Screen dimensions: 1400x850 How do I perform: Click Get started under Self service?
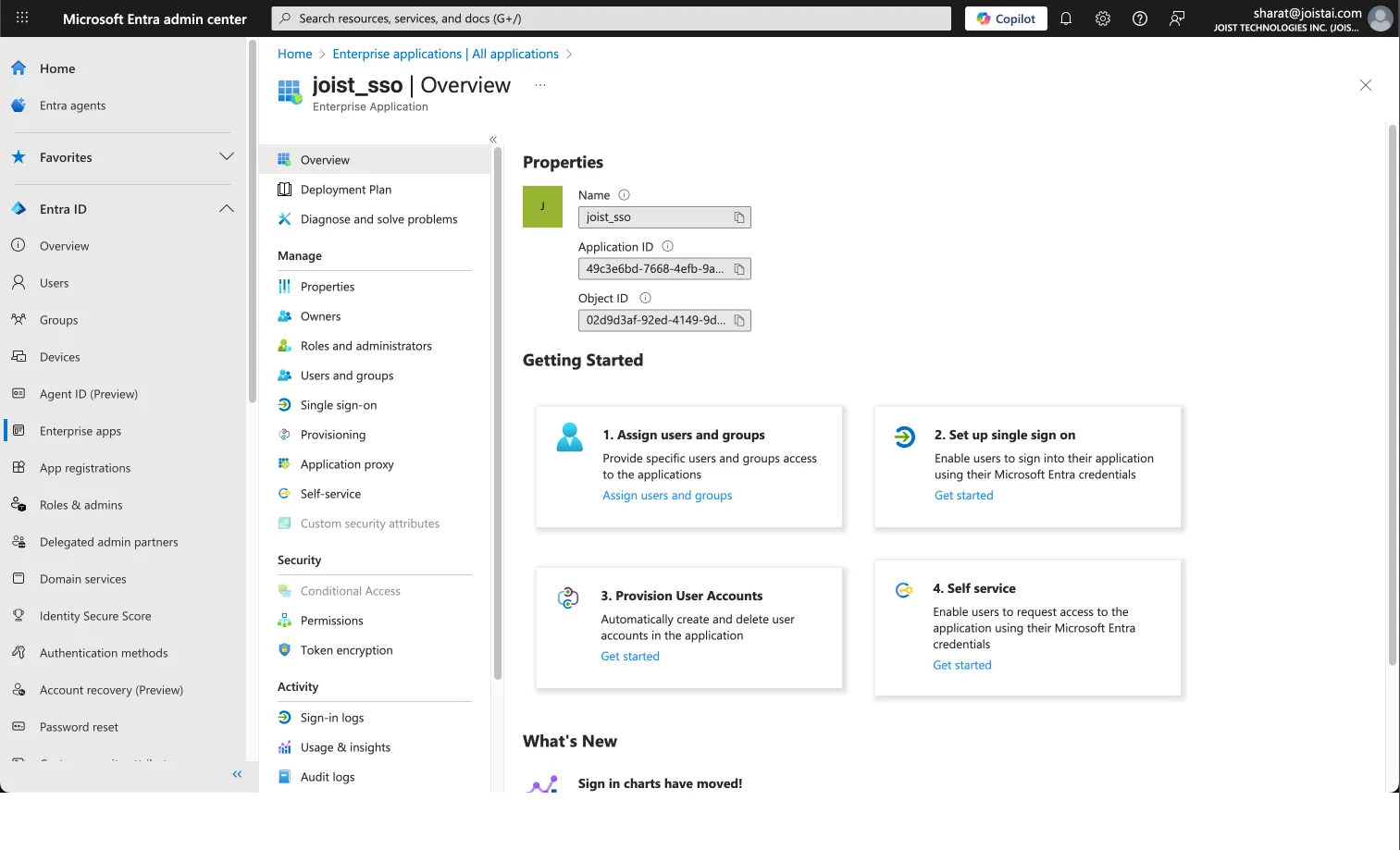point(961,665)
